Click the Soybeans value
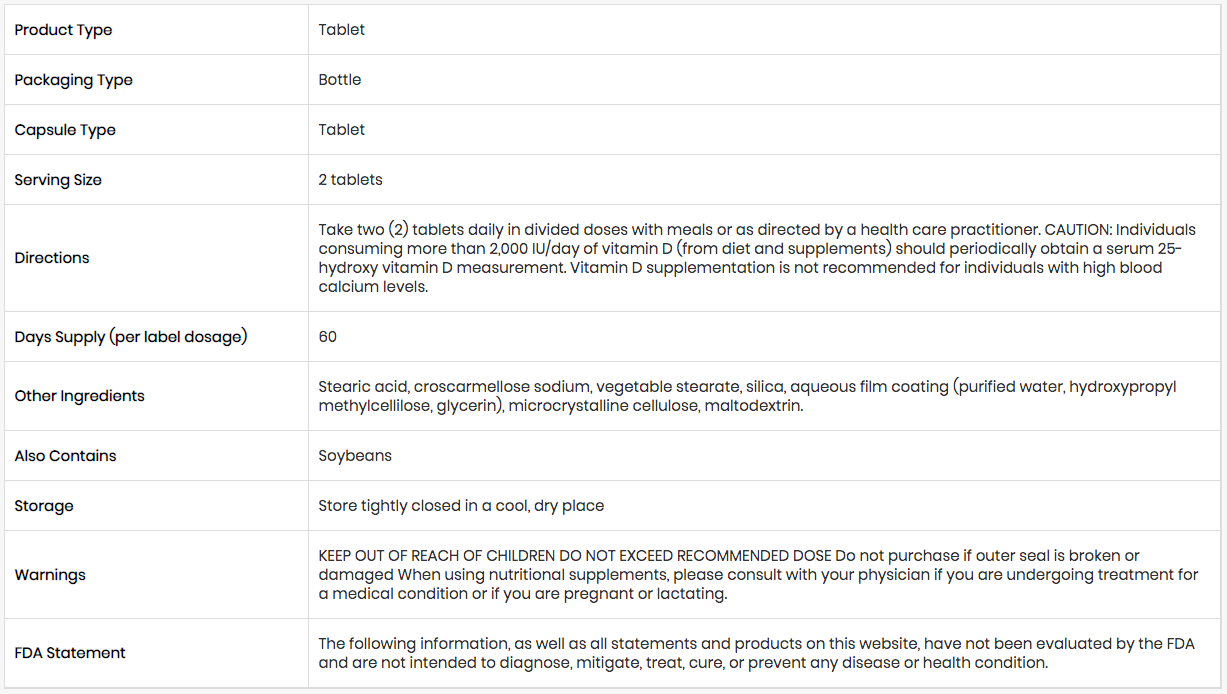The width and height of the screenshot is (1227, 694). pyautogui.click(x=355, y=456)
